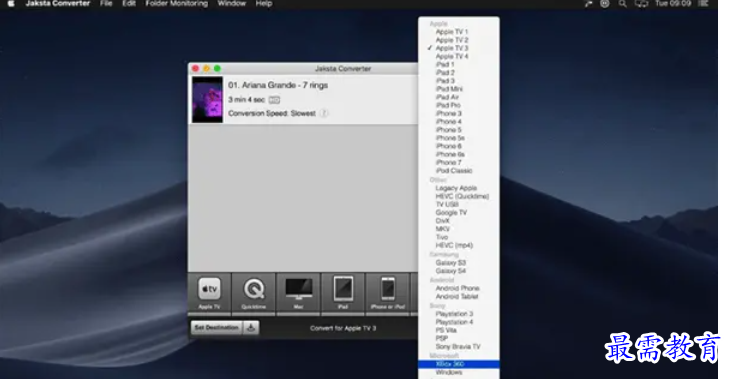Open the notification center list icon
The height and width of the screenshot is (379, 729).
pyautogui.click(x=704, y=3)
